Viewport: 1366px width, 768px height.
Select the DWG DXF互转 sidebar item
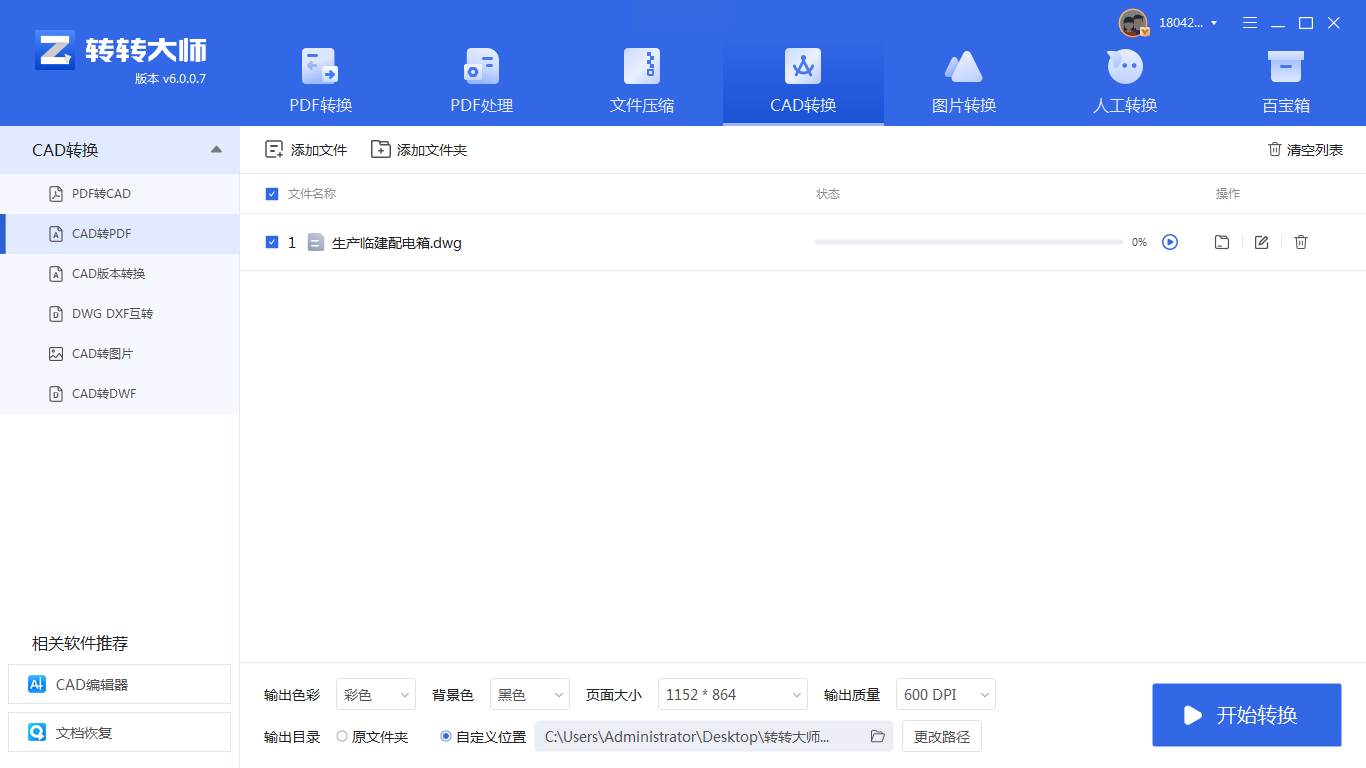pos(120,314)
